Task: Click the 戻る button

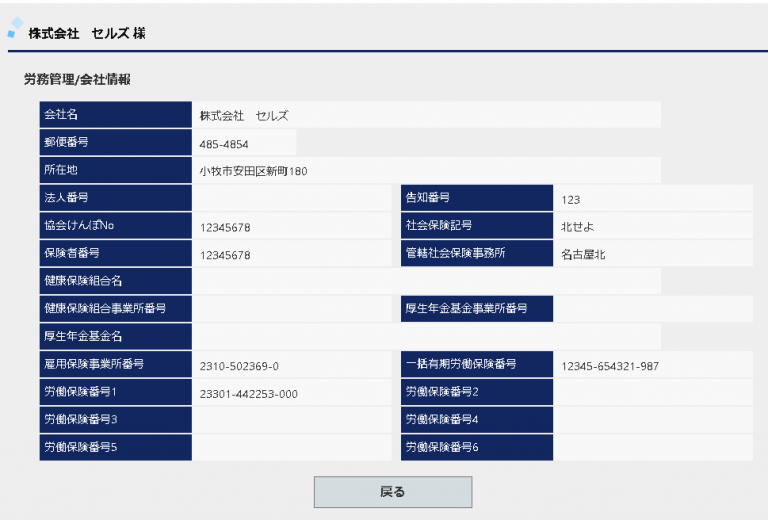Action: (393, 492)
